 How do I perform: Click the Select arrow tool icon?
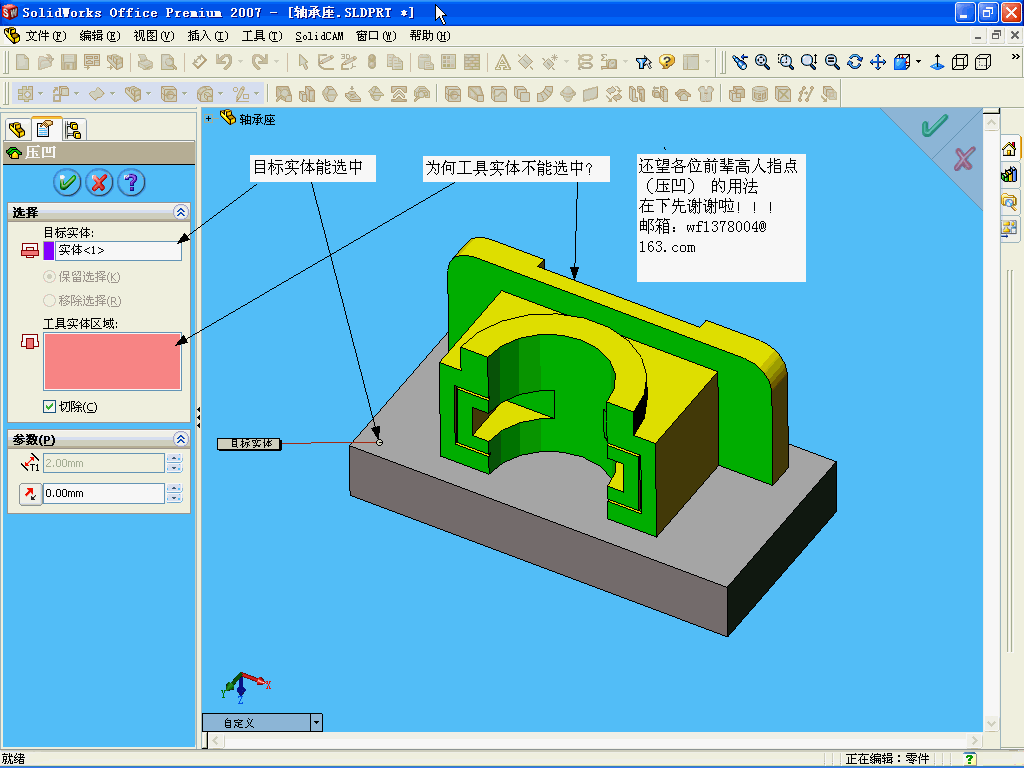[303, 62]
